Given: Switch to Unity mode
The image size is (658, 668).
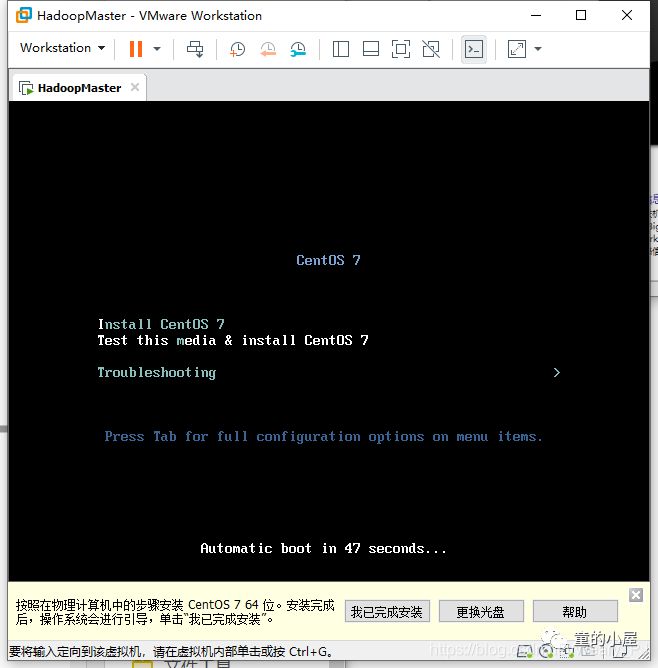Looking at the screenshot, I should tap(431, 49).
